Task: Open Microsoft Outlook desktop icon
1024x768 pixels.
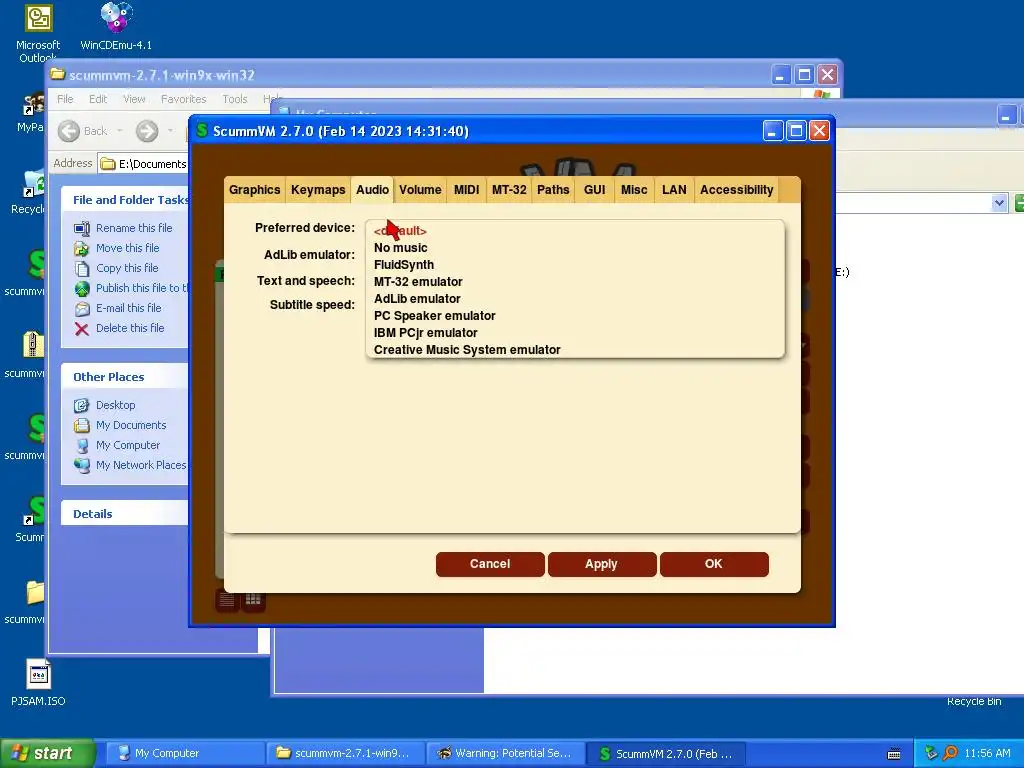Action: point(38,33)
